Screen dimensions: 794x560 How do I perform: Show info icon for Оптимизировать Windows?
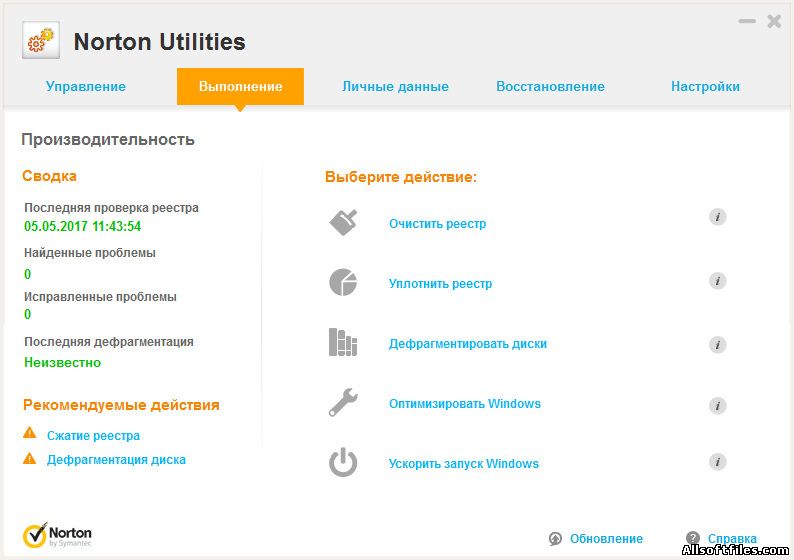click(717, 405)
